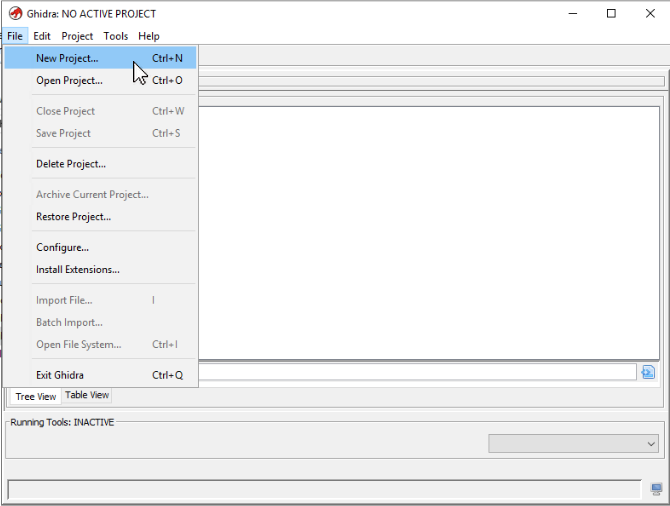Screen dimensions: 670x506
Task: Click the Ctrl+N shortcut label
Action: point(168,58)
